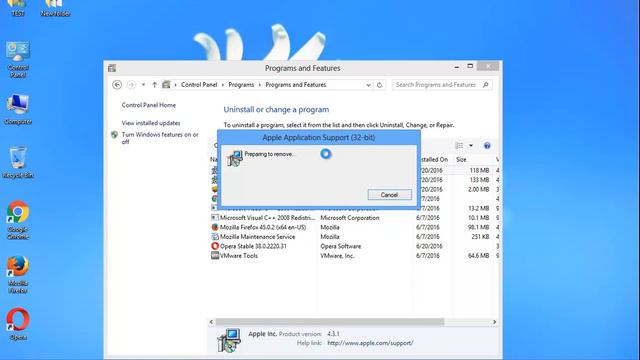The width and height of the screenshot is (640, 360).
Task: Open the recent locations dropdown arrow
Action: (x=143, y=84)
